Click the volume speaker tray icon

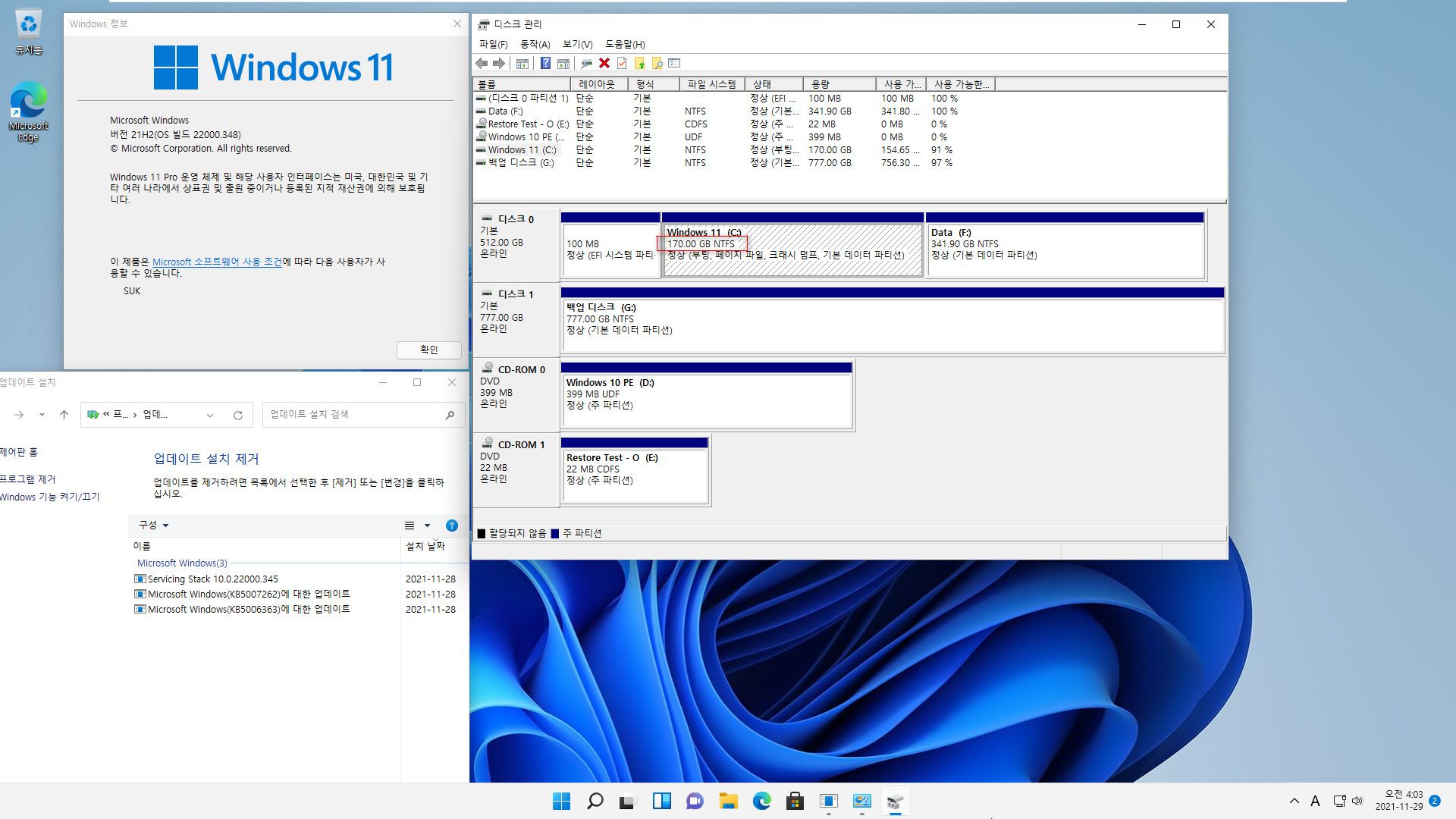pos(1357,801)
